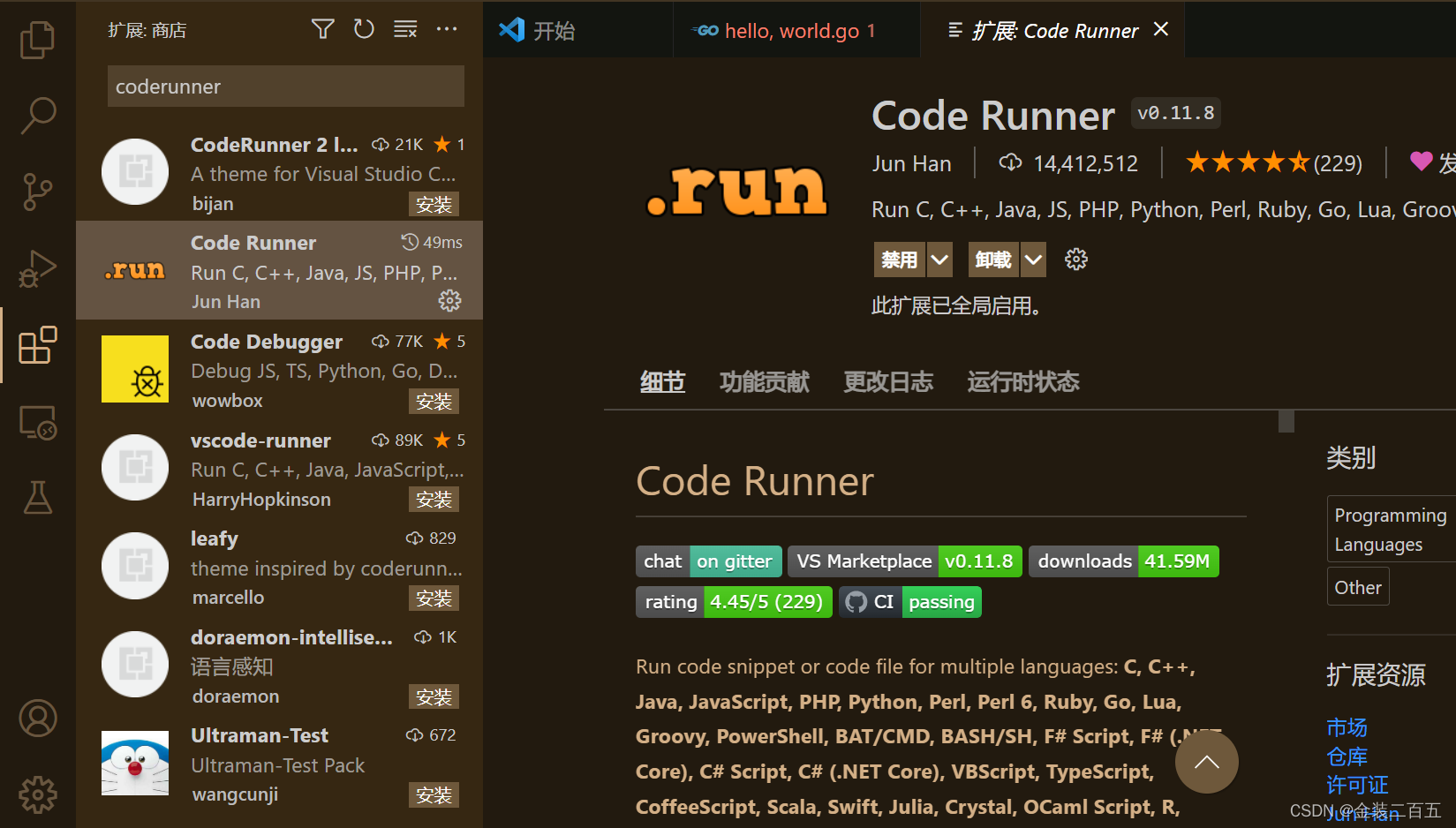This screenshot has width=1456, height=828.
Task: Select the 扩展: Code Runner tab
Action: pos(1052,30)
